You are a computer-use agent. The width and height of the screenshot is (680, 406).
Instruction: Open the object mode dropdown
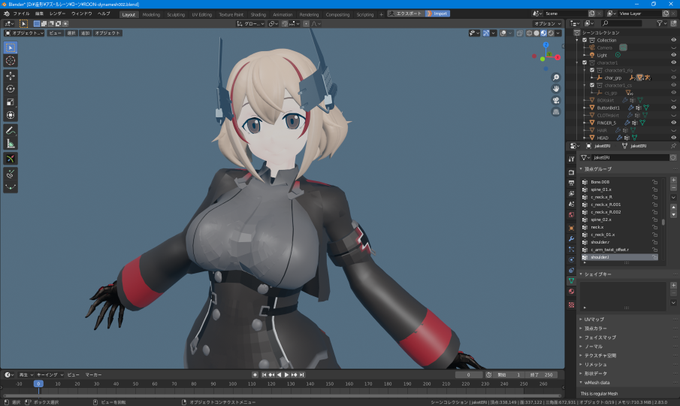pos(25,33)
